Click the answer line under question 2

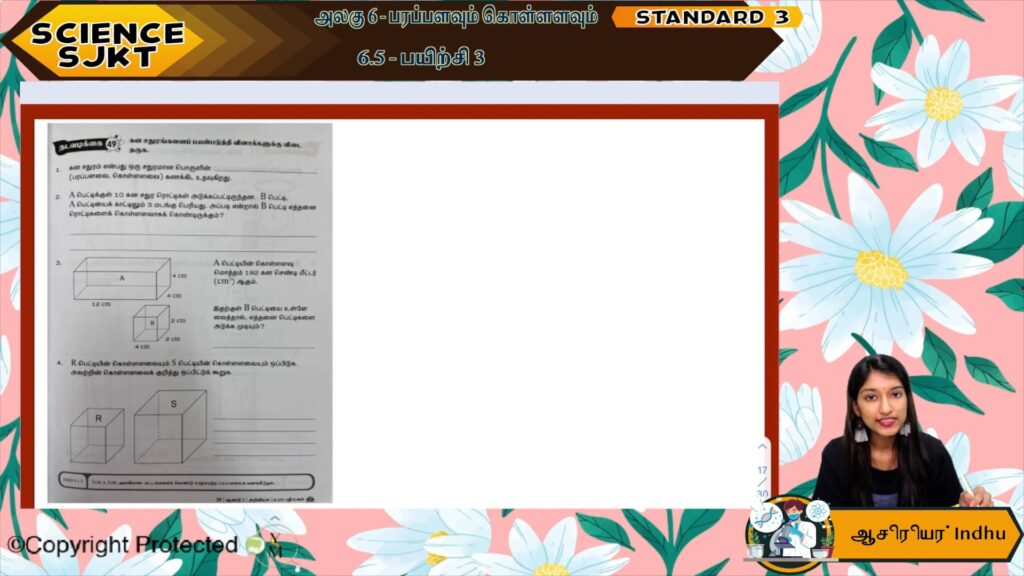[190, 238]
